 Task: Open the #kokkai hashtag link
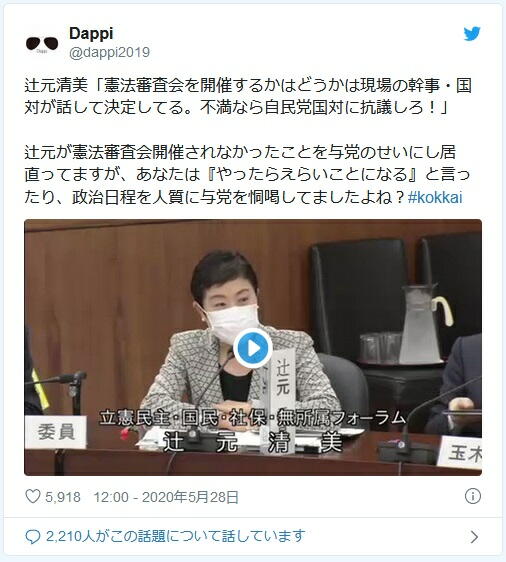coord(435,198)
